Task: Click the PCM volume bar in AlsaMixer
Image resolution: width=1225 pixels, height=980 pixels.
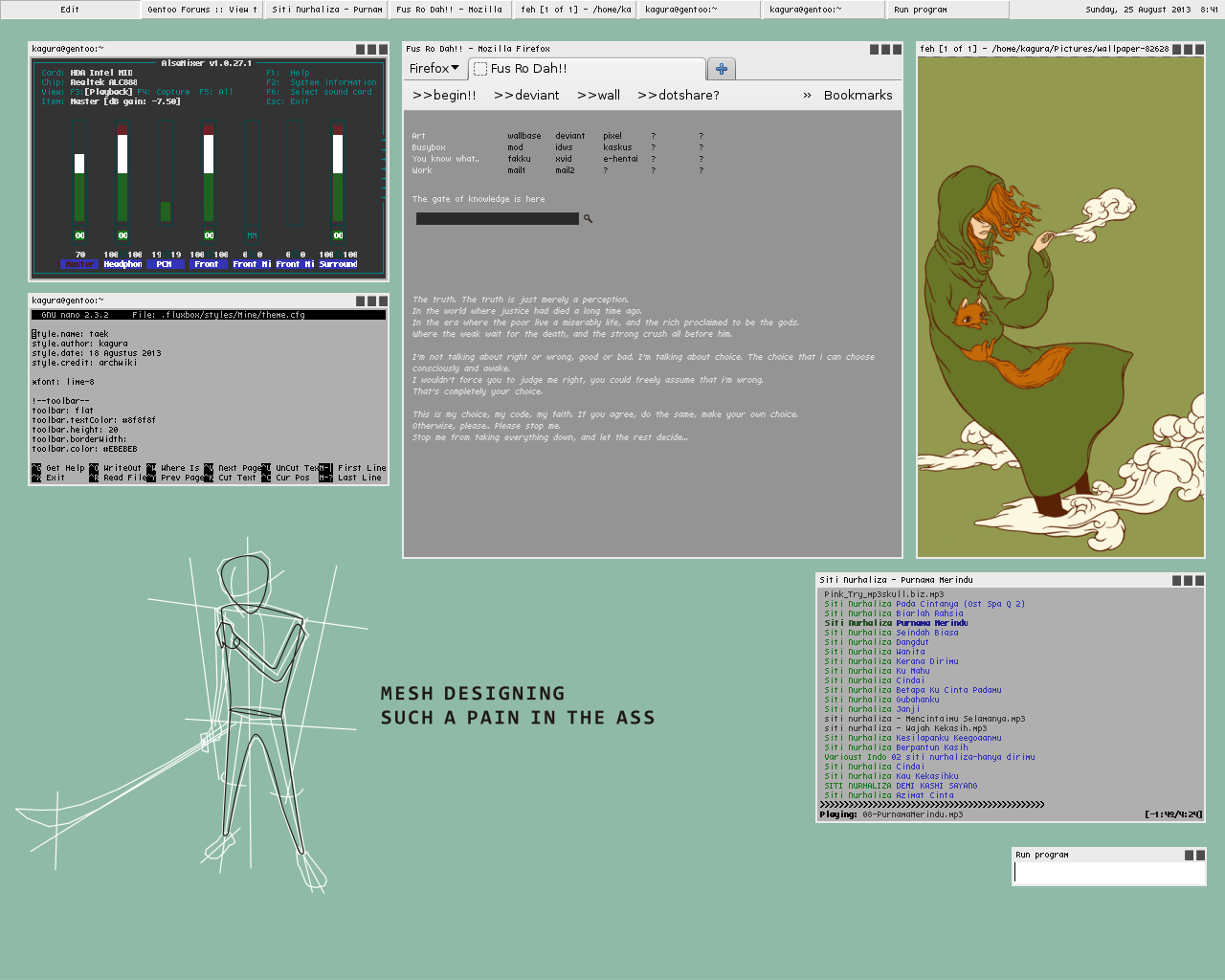Action: (x=166, y=173)
